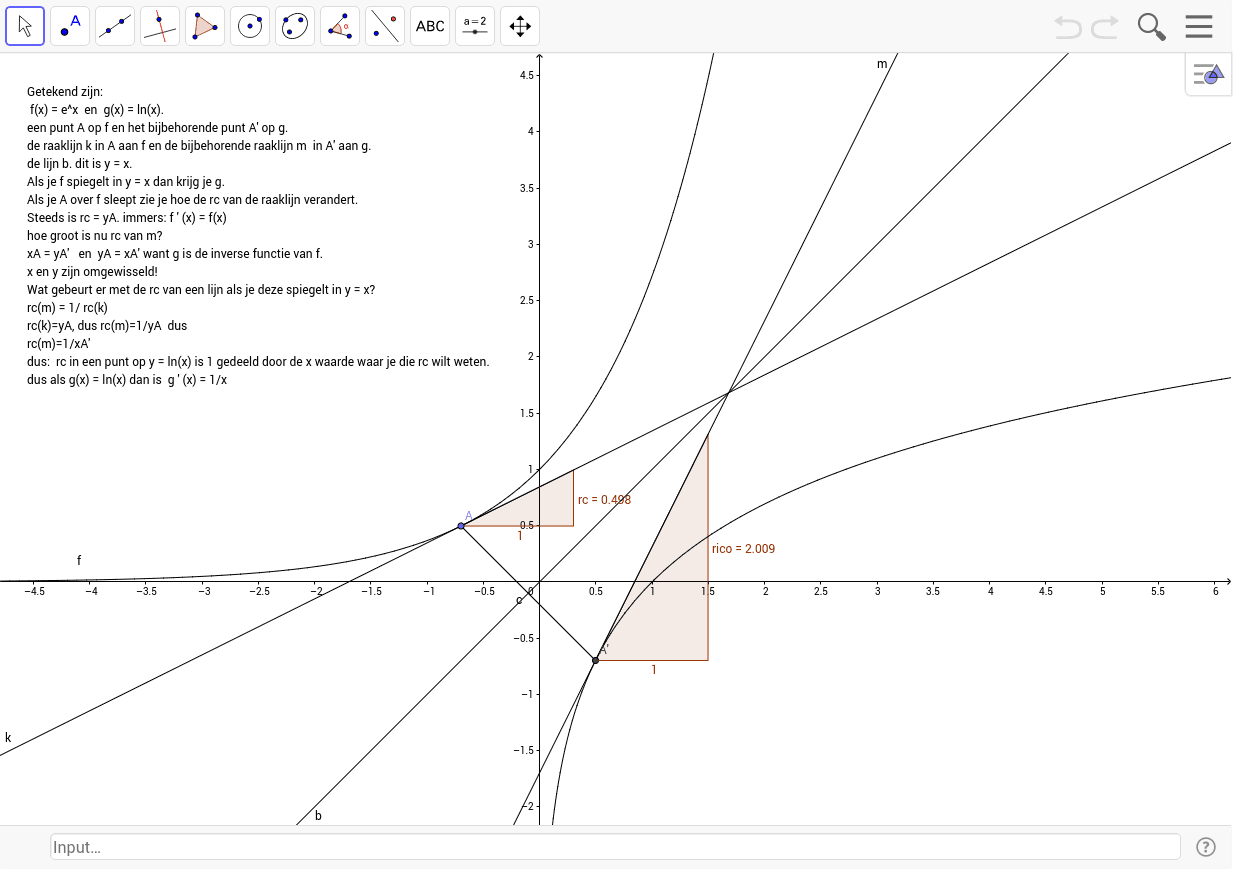Click the text ending 'g ' (x) = 1/x'
This screenshot has height=870, width=1233.
pyautogui.click(x=127, y=379)
